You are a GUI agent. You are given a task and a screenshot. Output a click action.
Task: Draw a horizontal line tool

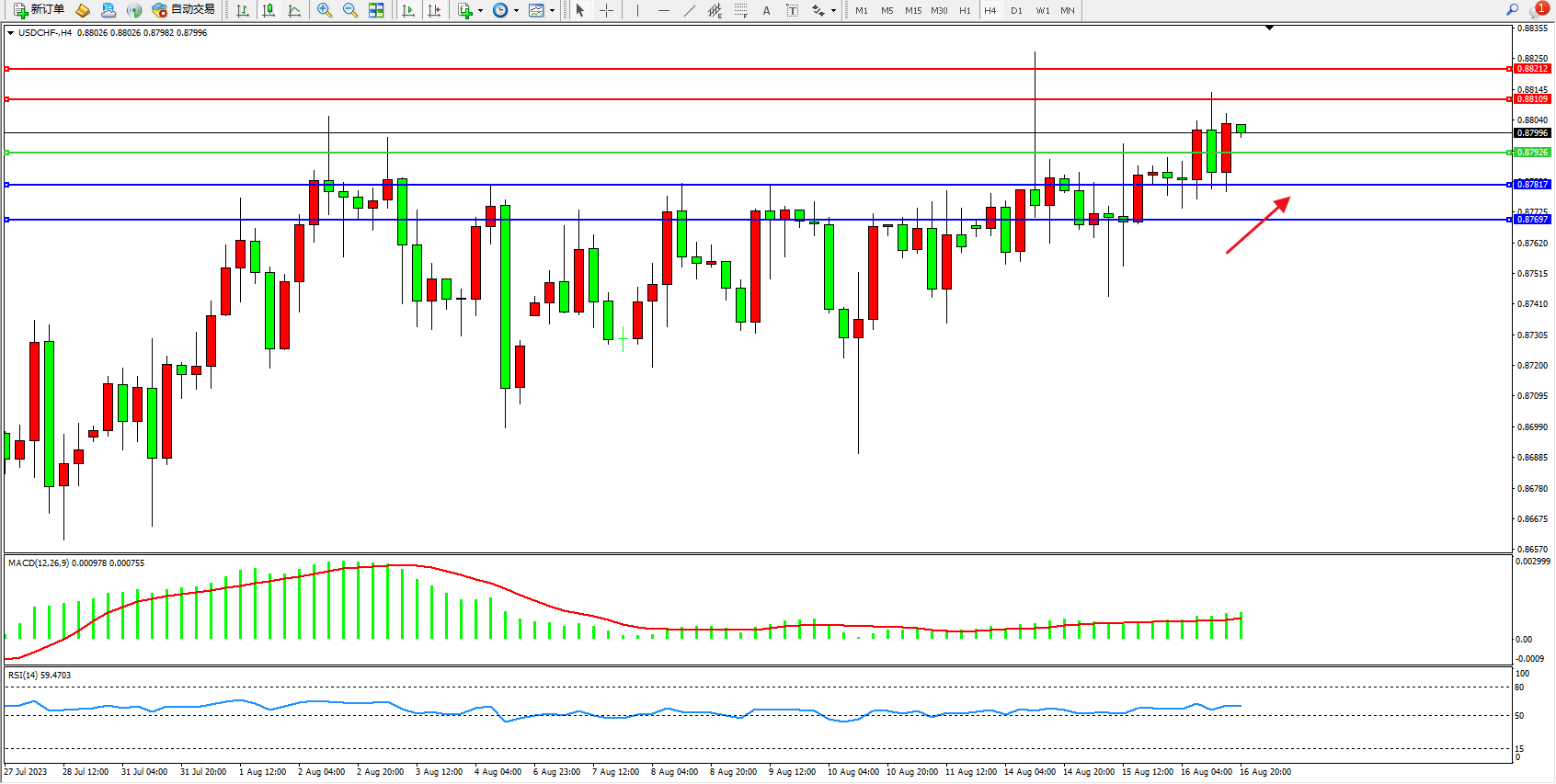point(664,10)
